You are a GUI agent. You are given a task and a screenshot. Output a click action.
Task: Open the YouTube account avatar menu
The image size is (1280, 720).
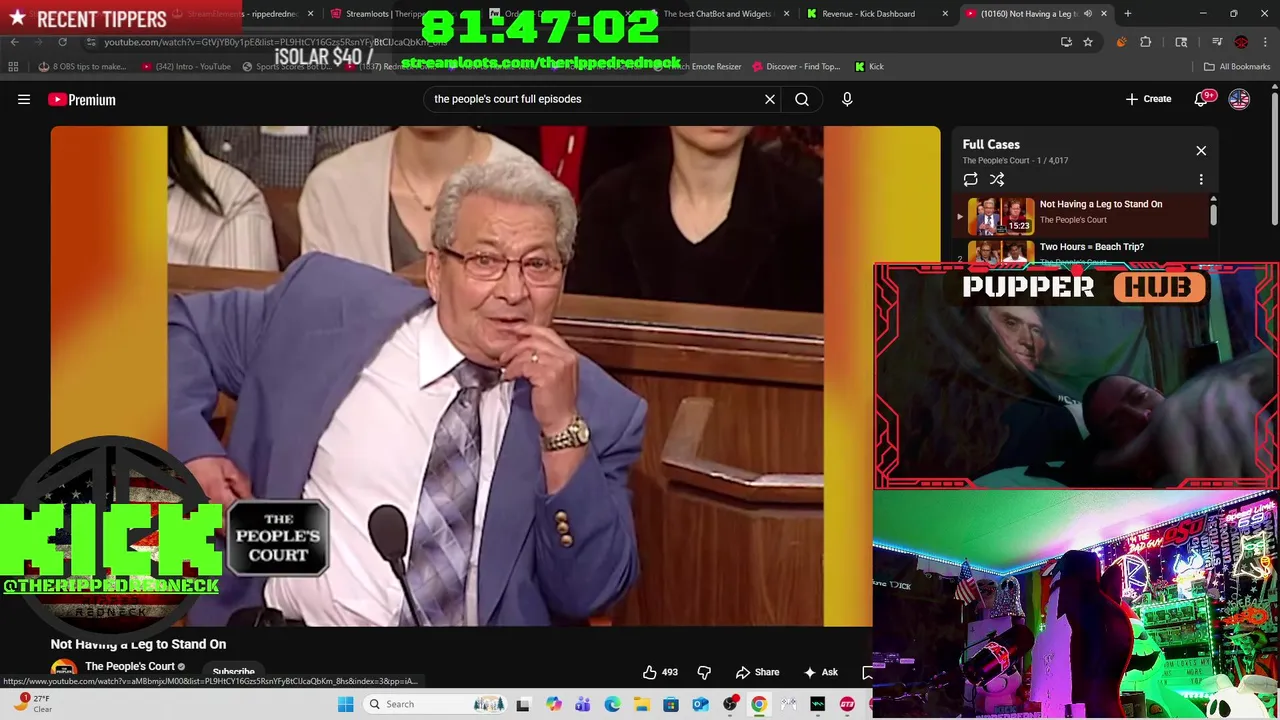click(x=1239, y=99)
